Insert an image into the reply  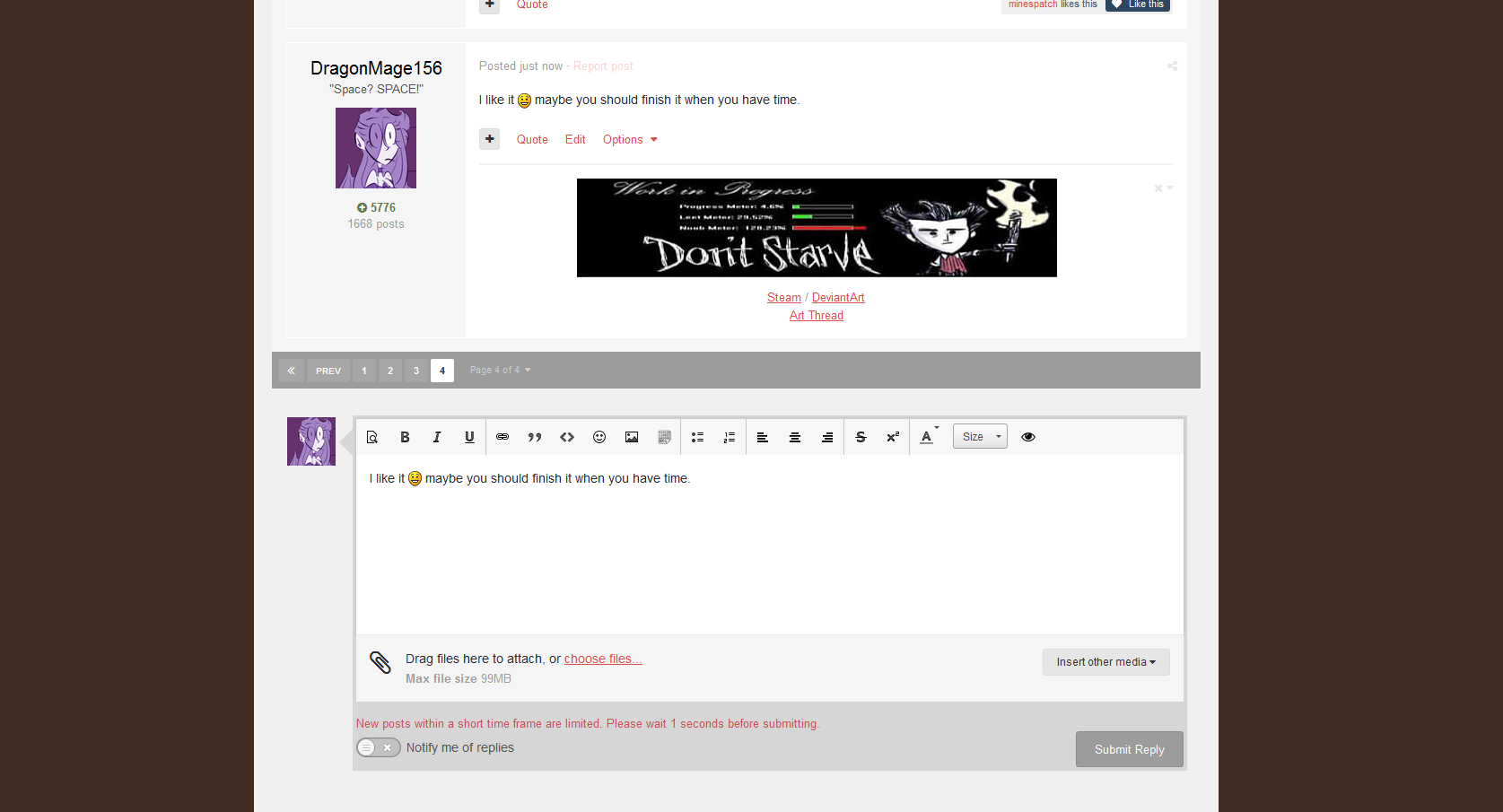(x=632, y=437)
